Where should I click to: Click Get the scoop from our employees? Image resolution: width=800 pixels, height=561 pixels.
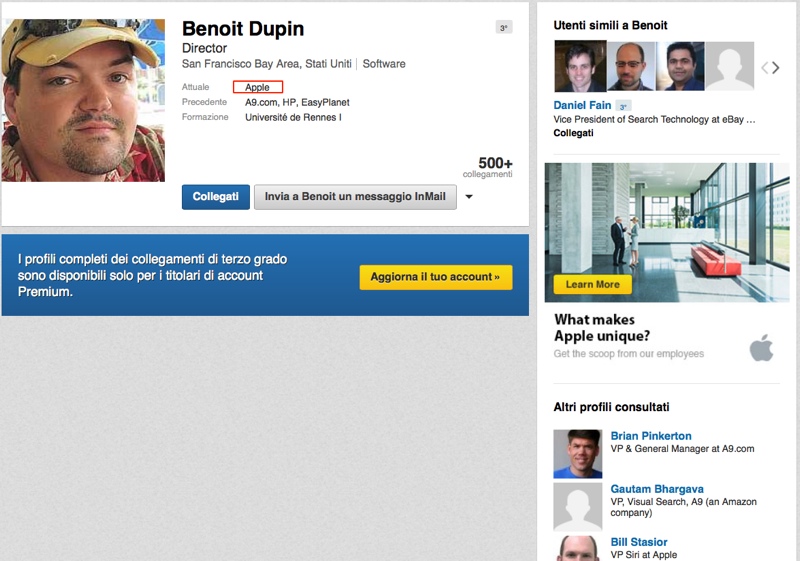click(x=629, y=354)
